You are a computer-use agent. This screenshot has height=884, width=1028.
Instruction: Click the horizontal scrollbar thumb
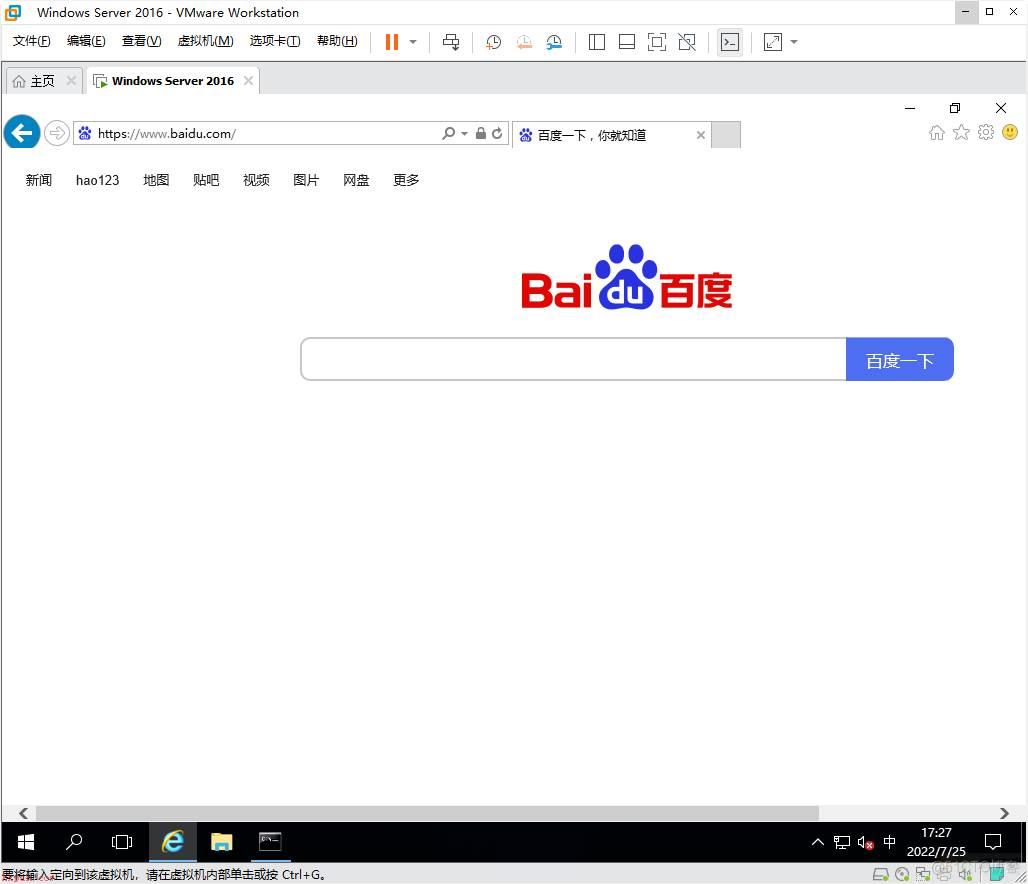click(x=427, y=813)
